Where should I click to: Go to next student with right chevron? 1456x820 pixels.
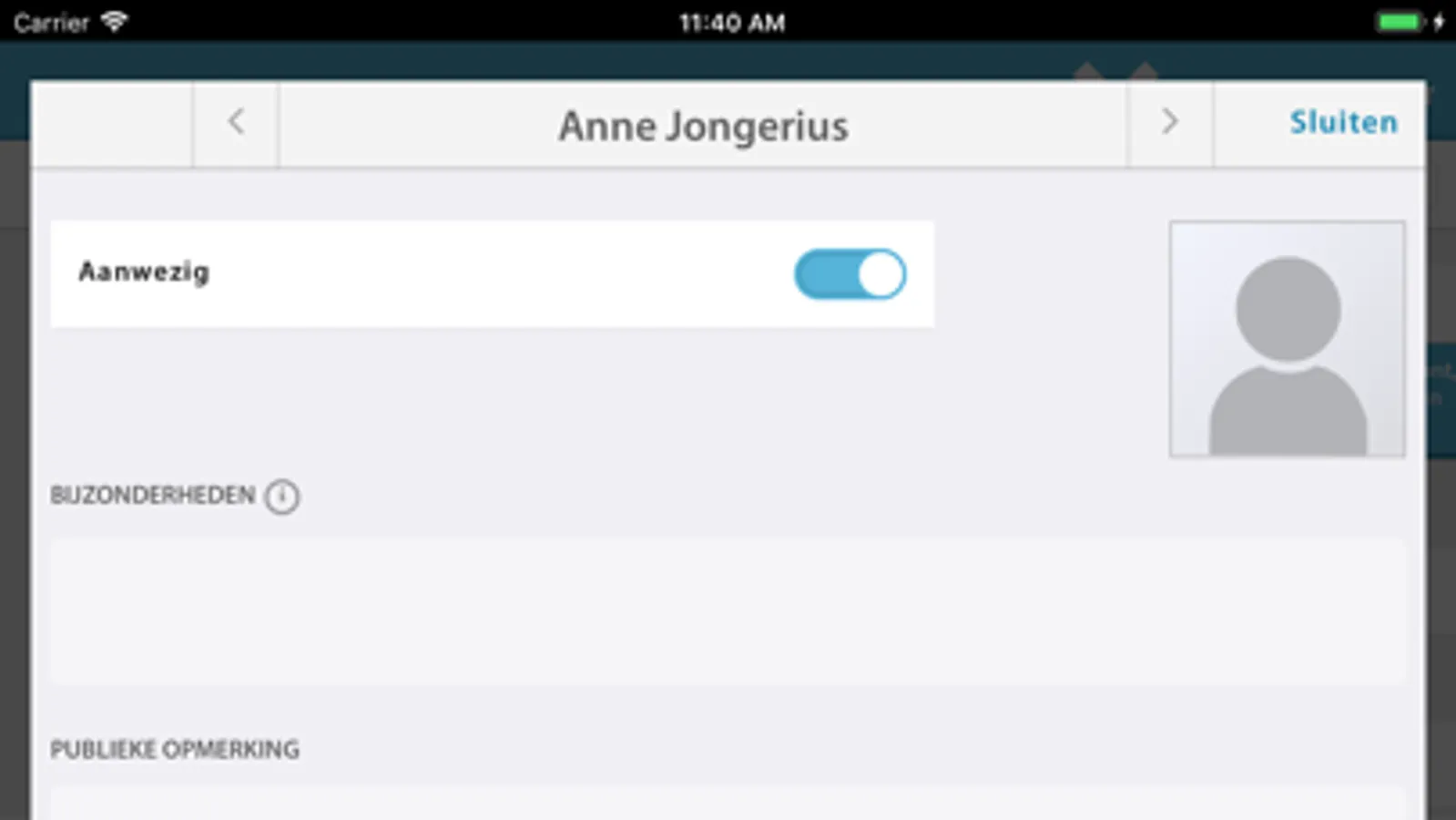tap(1170, 122)
